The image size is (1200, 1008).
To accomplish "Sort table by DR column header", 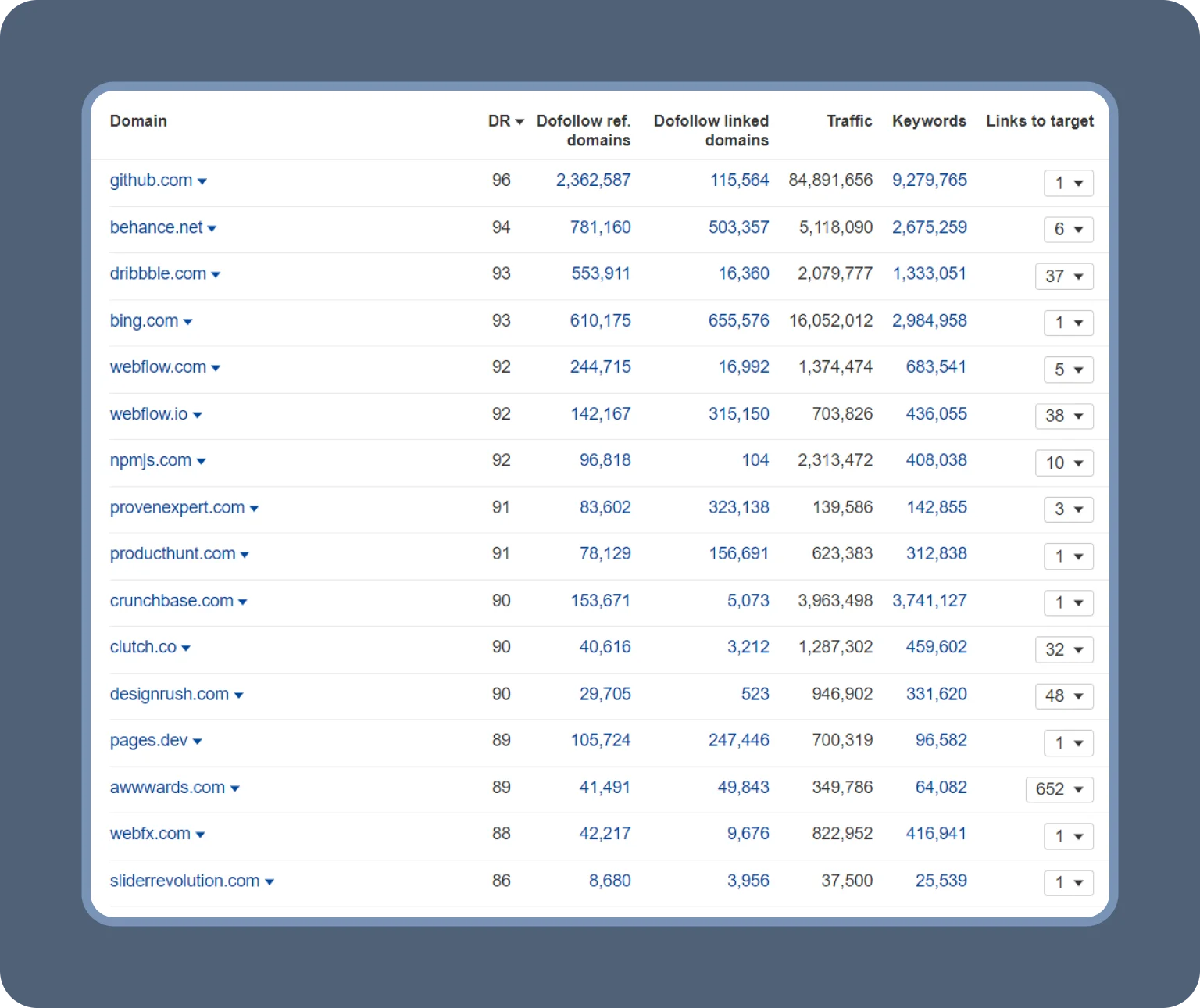I will click(x=505, y=121).
